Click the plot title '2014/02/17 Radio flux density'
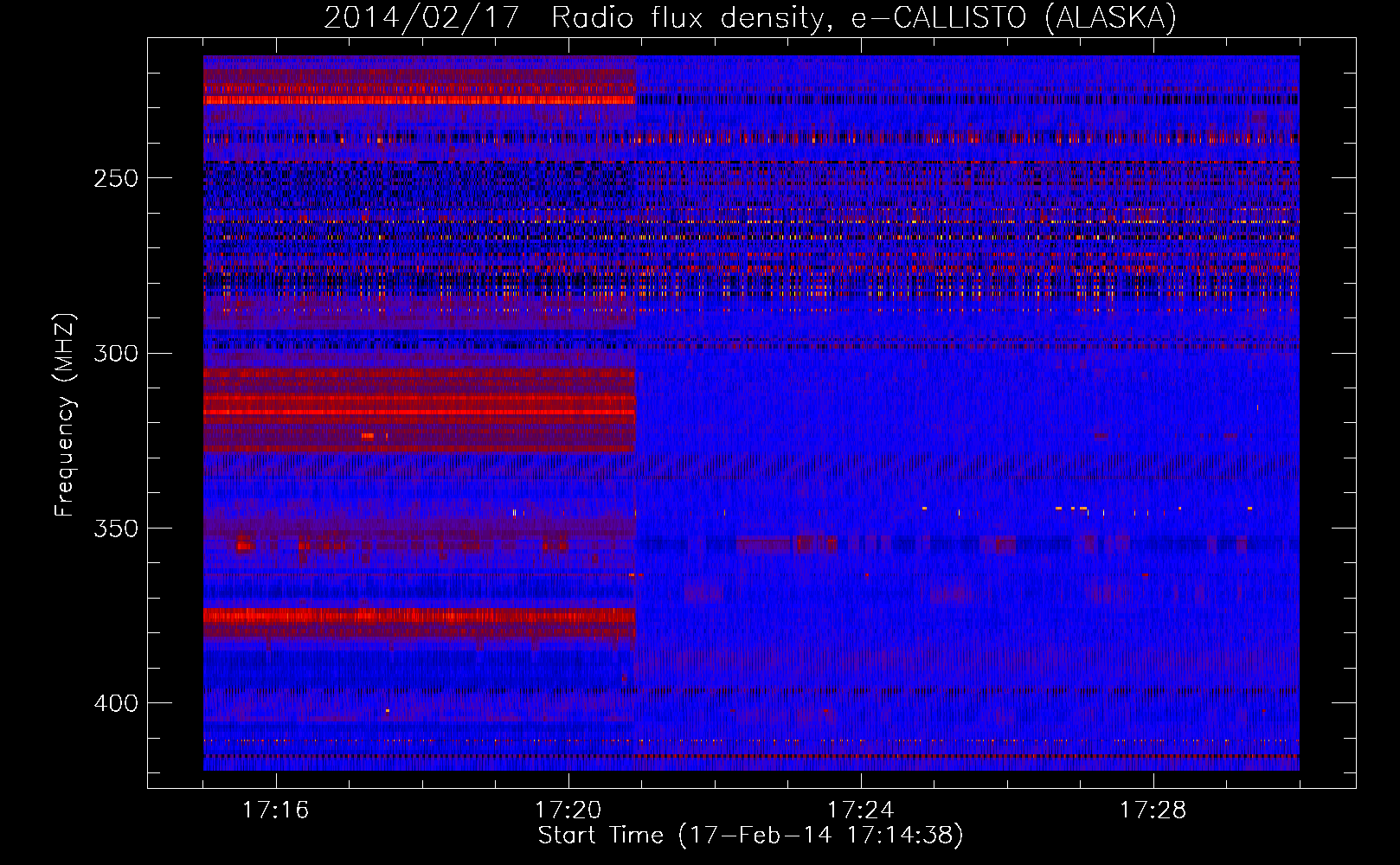Image resolution: width=1400 pixels, height=865 pixels. [750, 17]
